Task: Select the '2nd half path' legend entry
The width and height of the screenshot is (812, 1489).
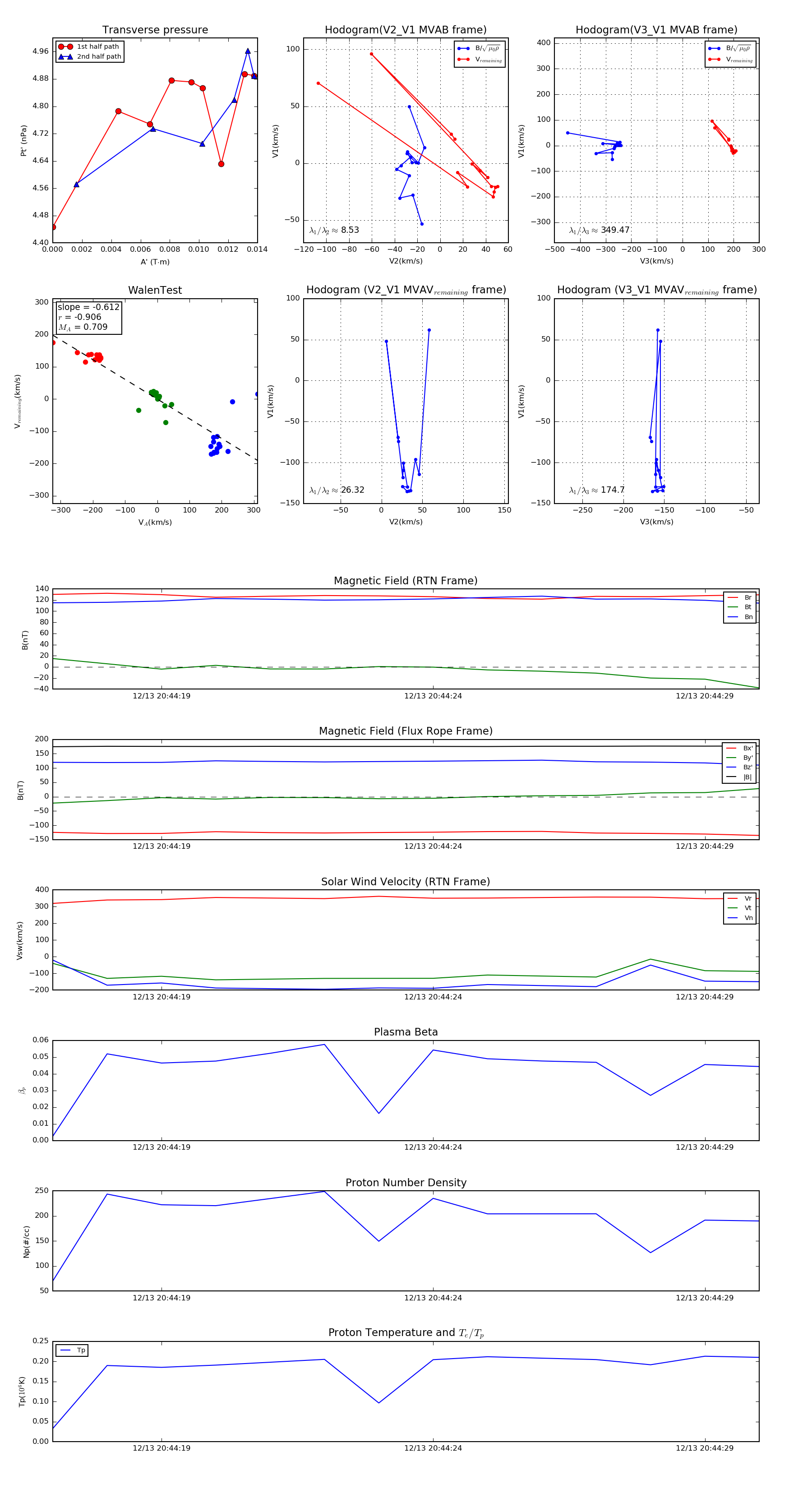Action: pos(89,57)
